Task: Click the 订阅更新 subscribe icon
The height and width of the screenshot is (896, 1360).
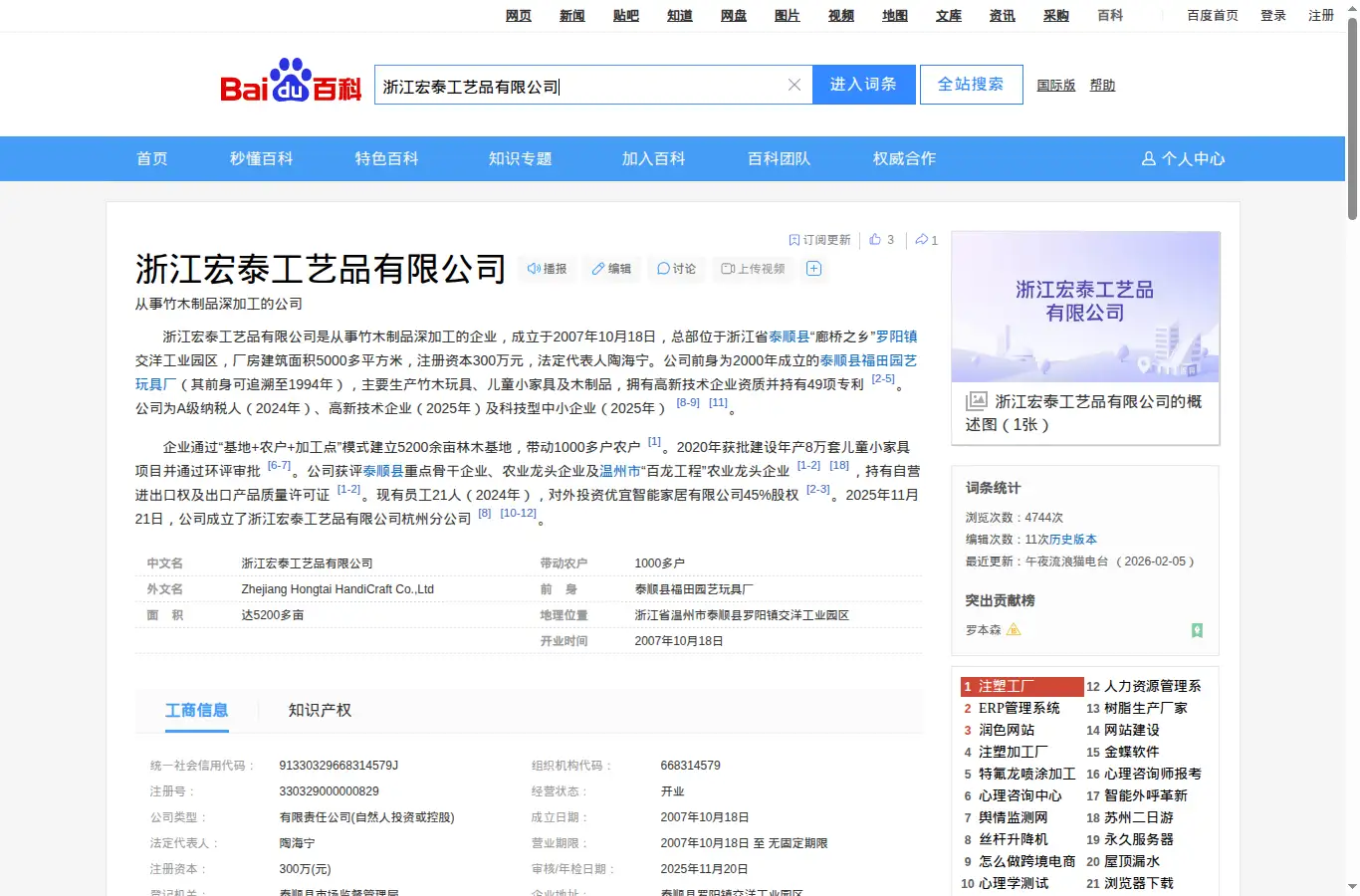Action: coord(794,240)
